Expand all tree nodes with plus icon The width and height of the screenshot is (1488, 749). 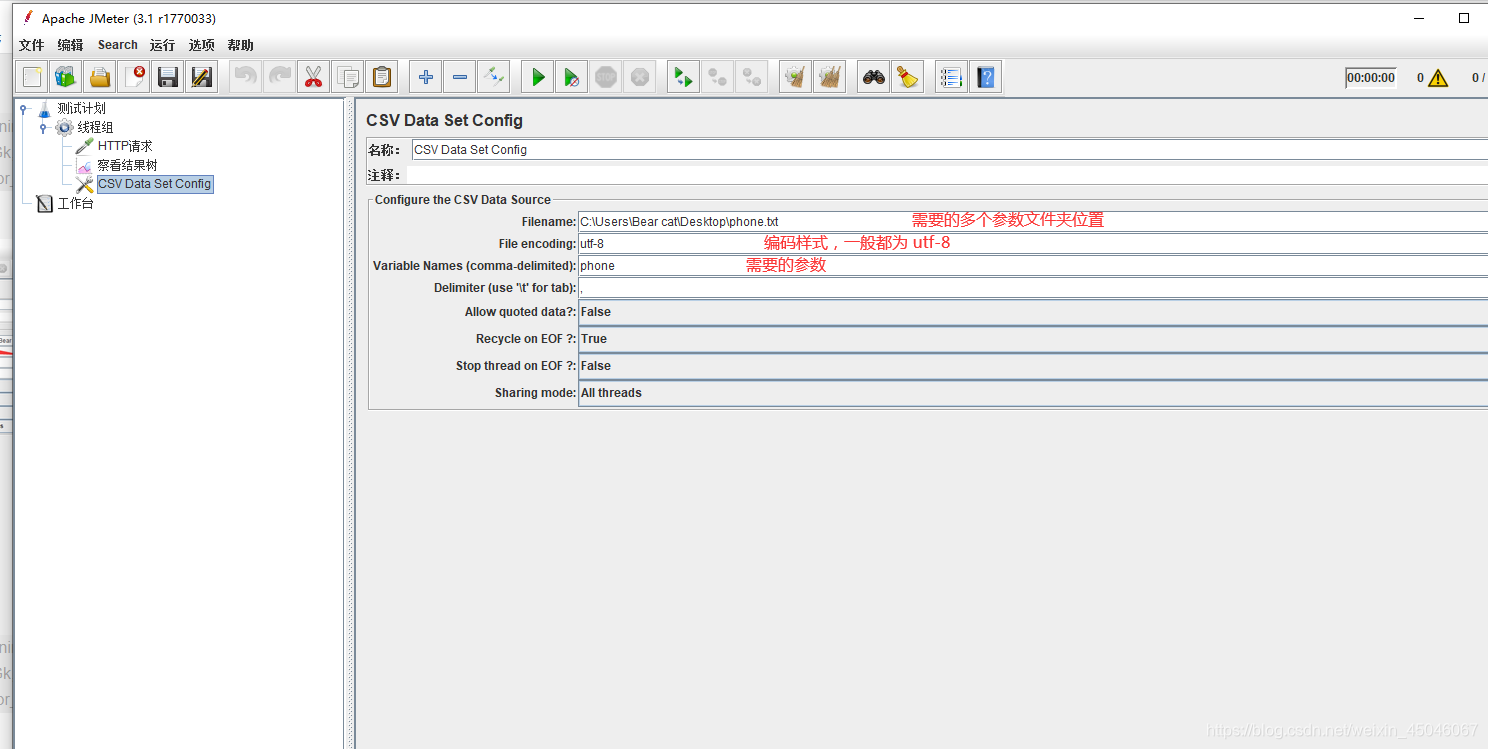(x=426, y=77)
